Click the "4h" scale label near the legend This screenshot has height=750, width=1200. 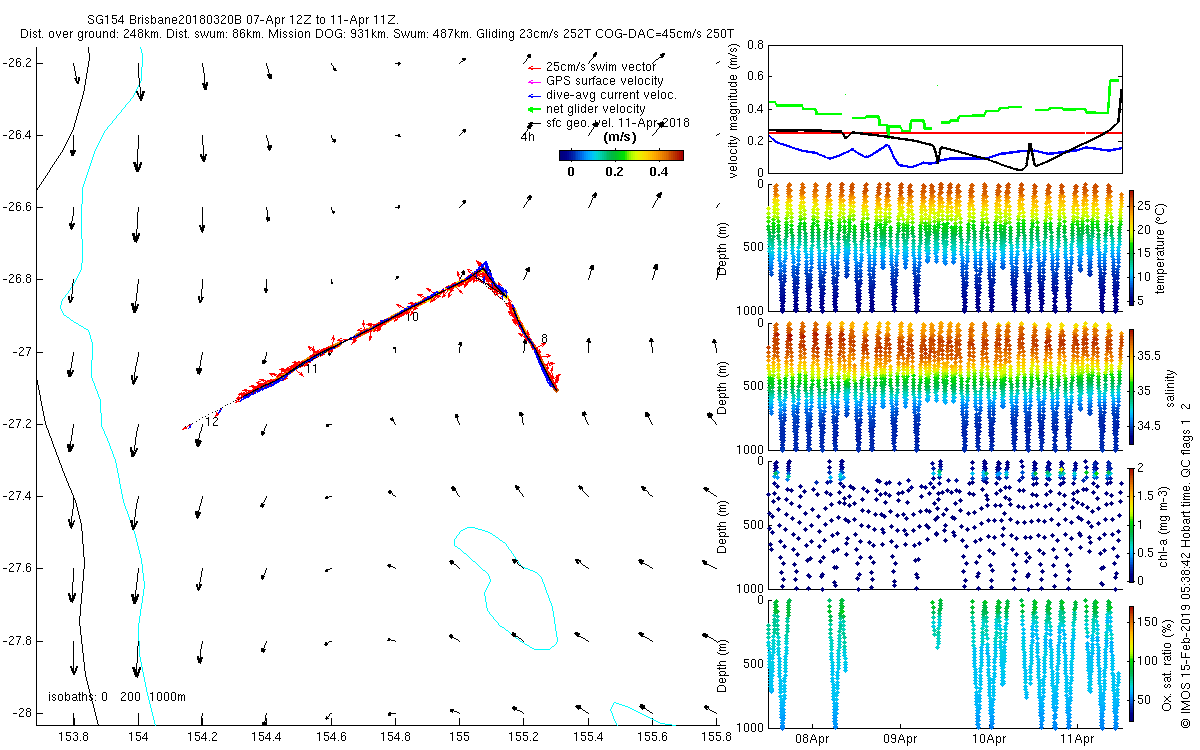click(527, 136)
